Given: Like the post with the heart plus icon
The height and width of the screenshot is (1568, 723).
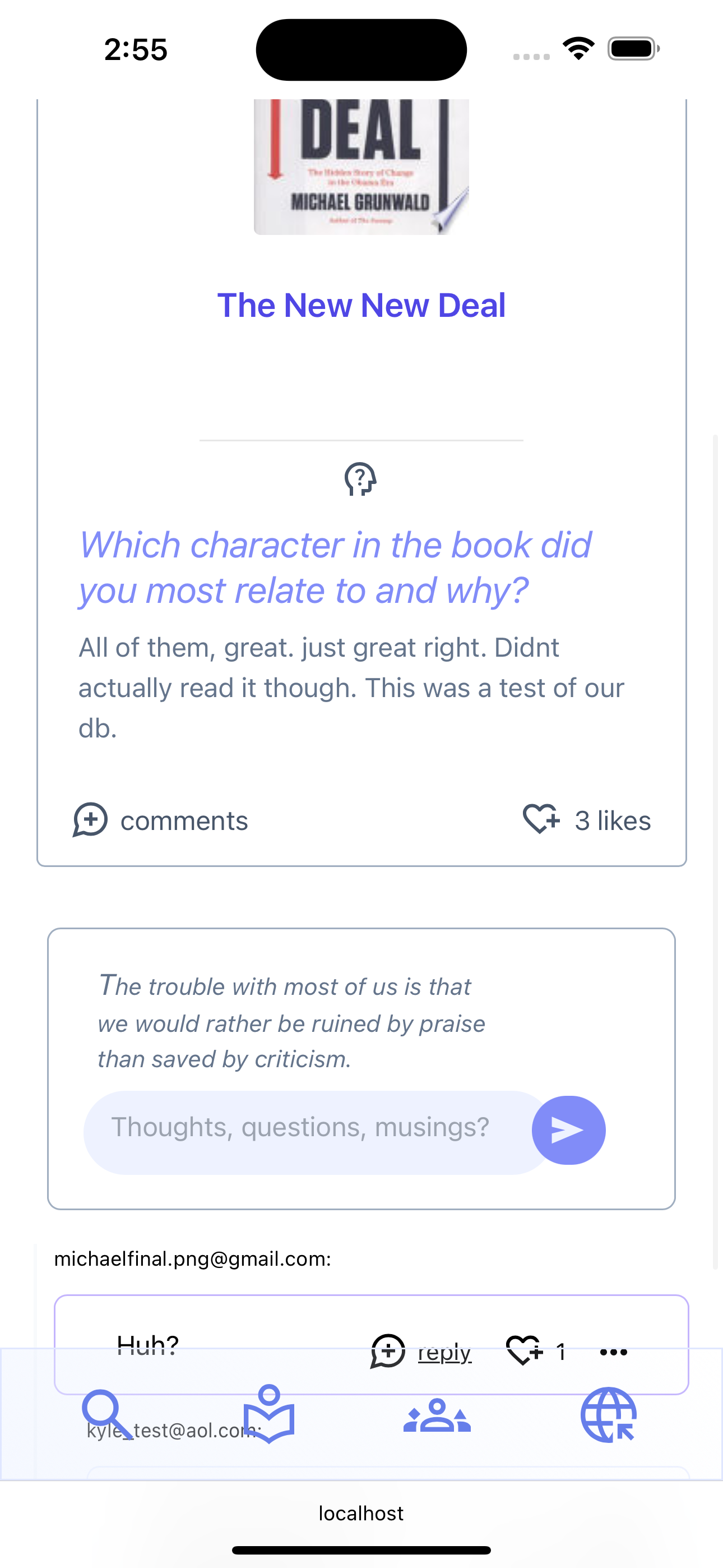Looking at the screenshot, I should 541,819.
